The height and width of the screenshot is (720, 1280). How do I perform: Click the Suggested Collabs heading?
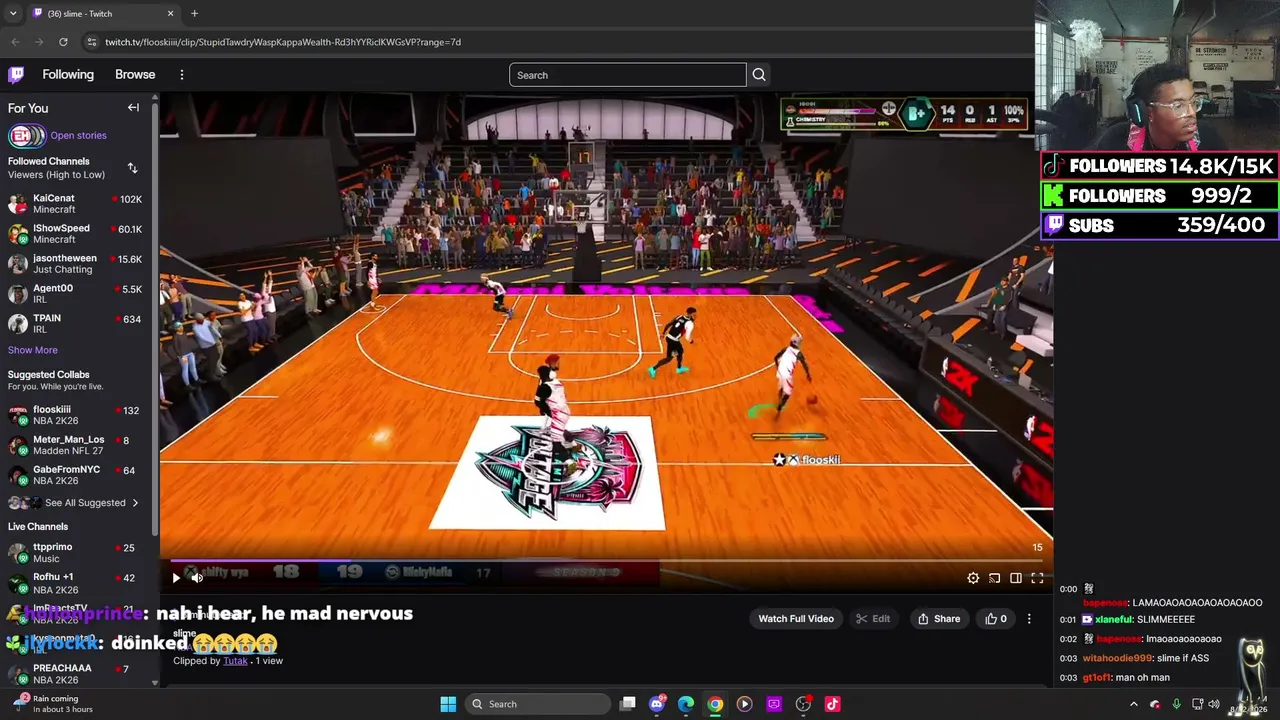coord(49,375)
